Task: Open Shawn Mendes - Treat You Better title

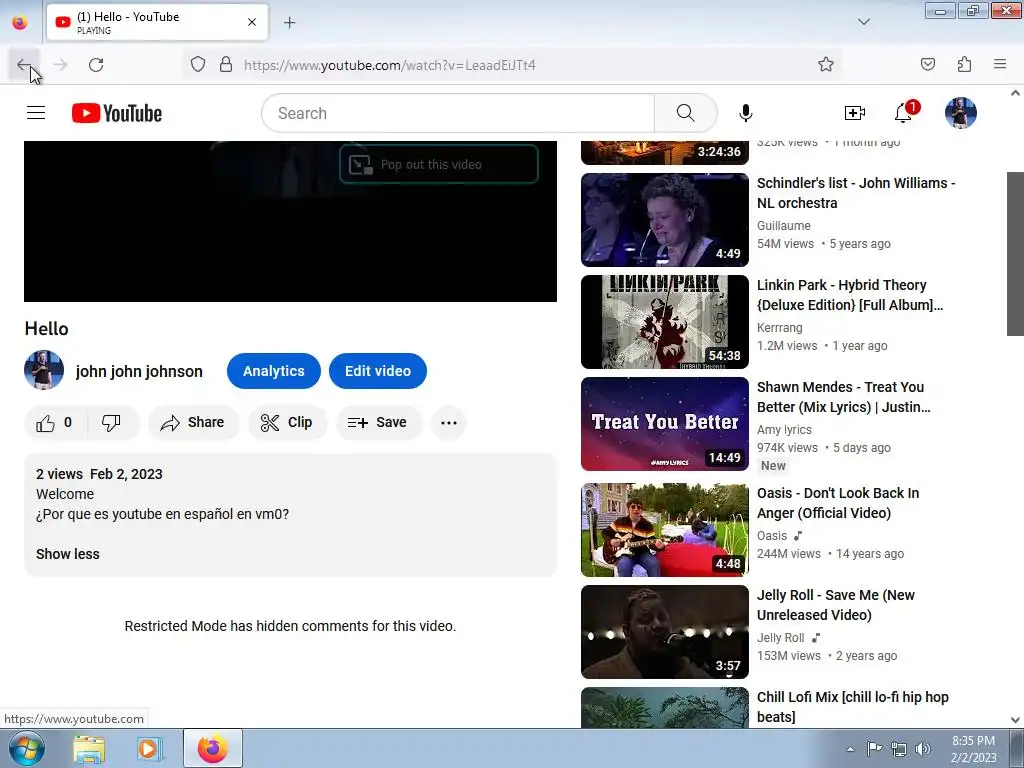Action: pyautogui.click(x=844, y=397)
